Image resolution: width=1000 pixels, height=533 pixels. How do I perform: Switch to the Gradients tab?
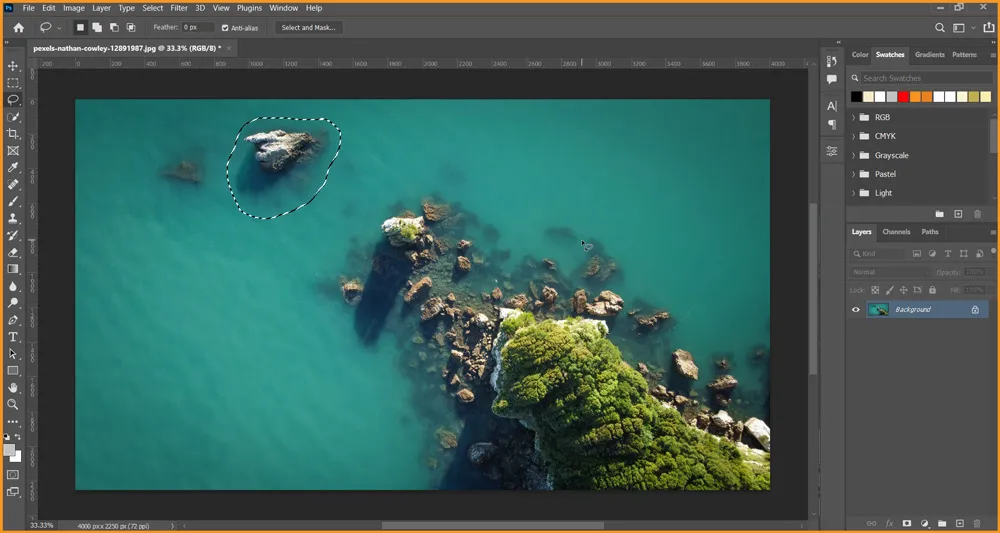pos(929,55)
